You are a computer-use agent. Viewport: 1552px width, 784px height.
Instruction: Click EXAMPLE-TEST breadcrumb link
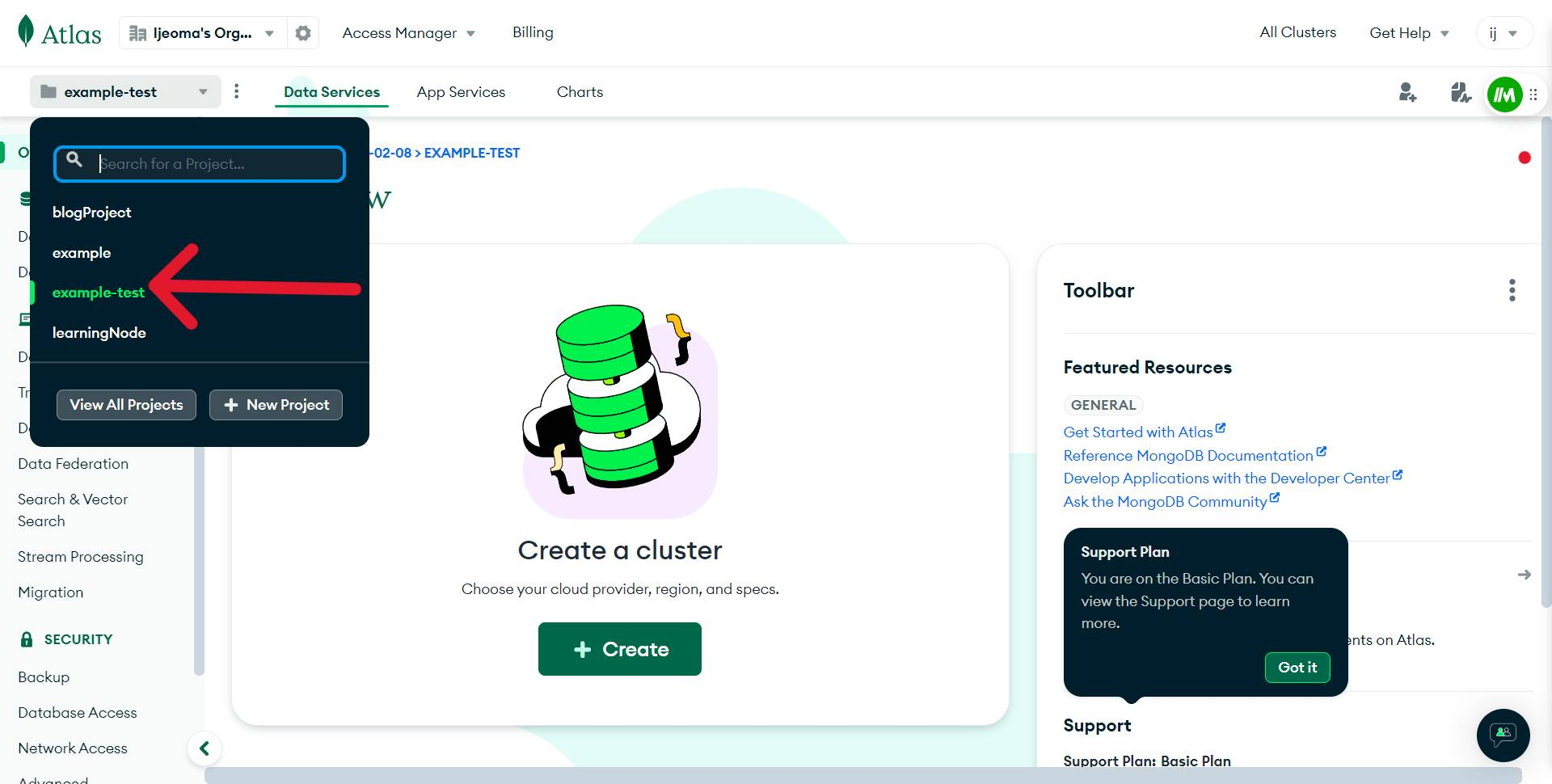click(471, 153)
